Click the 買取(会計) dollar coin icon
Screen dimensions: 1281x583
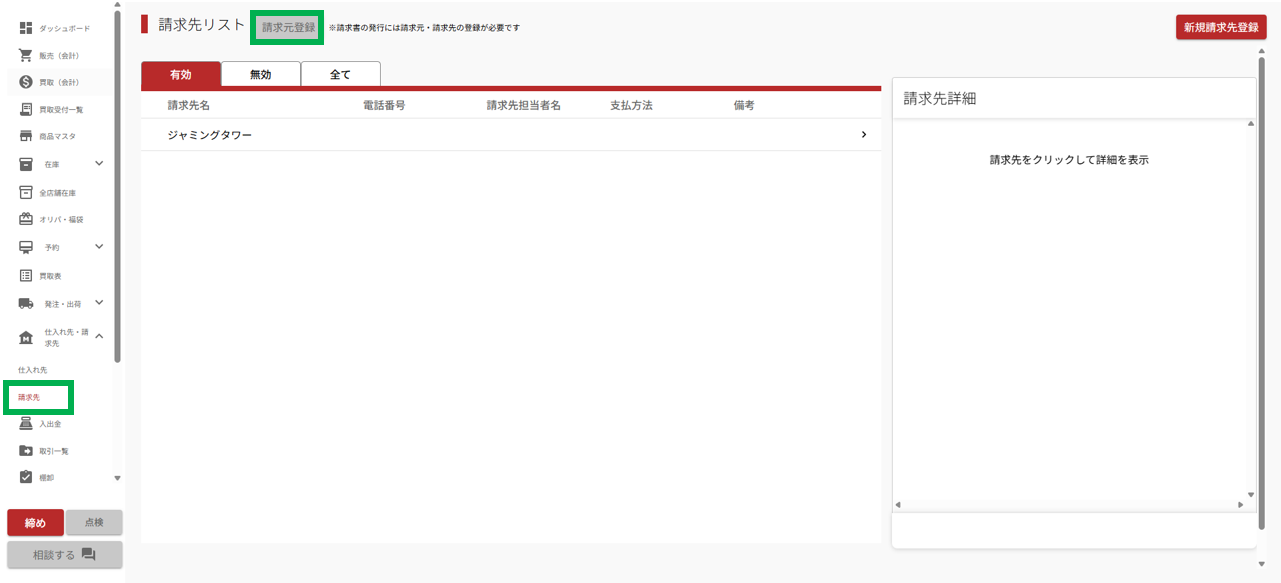point(26,82)
